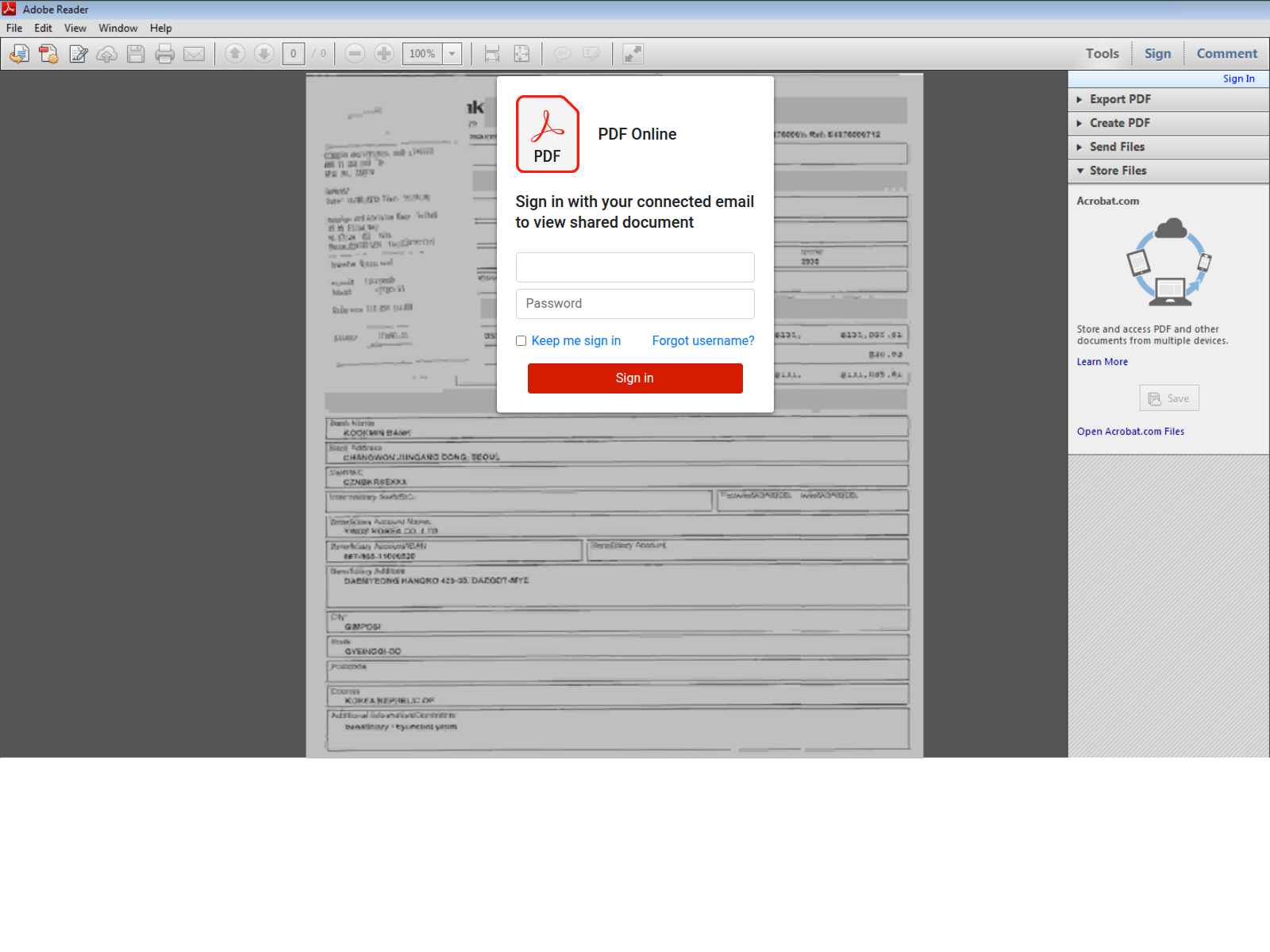Screen dimensions: 1270x952
Task: Open the View menu
Action: click(75, 28)
